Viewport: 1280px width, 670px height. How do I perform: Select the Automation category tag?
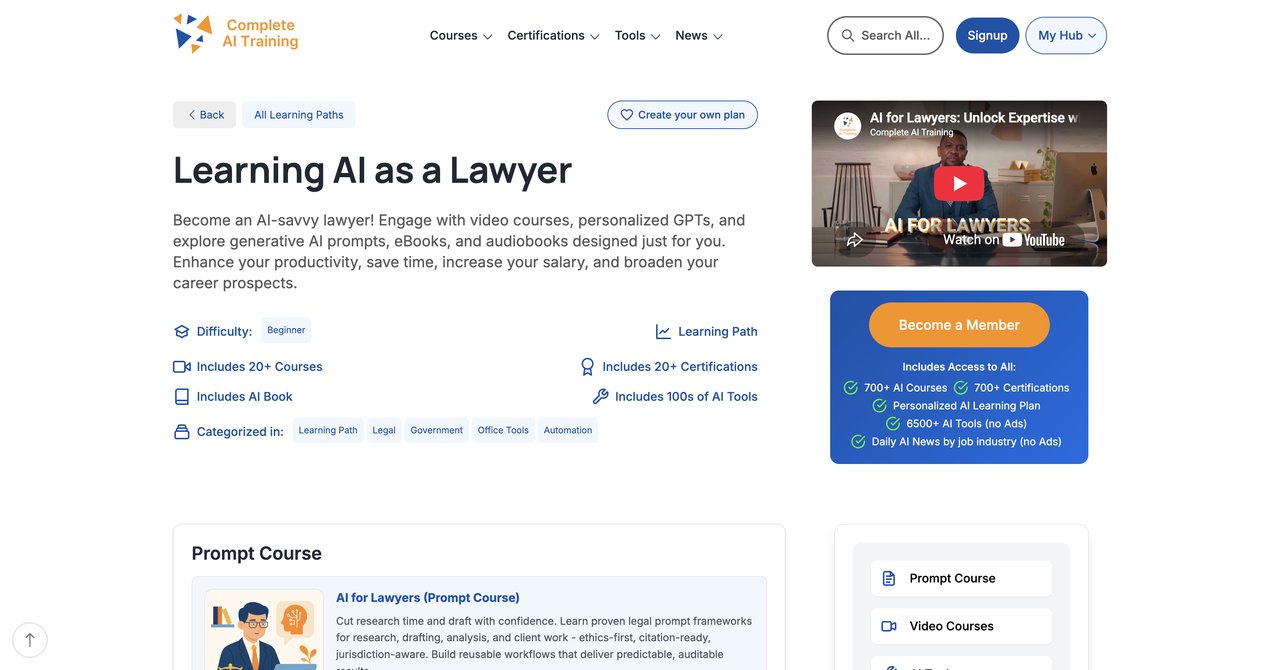pyautogui.click(x=568, y=430)
